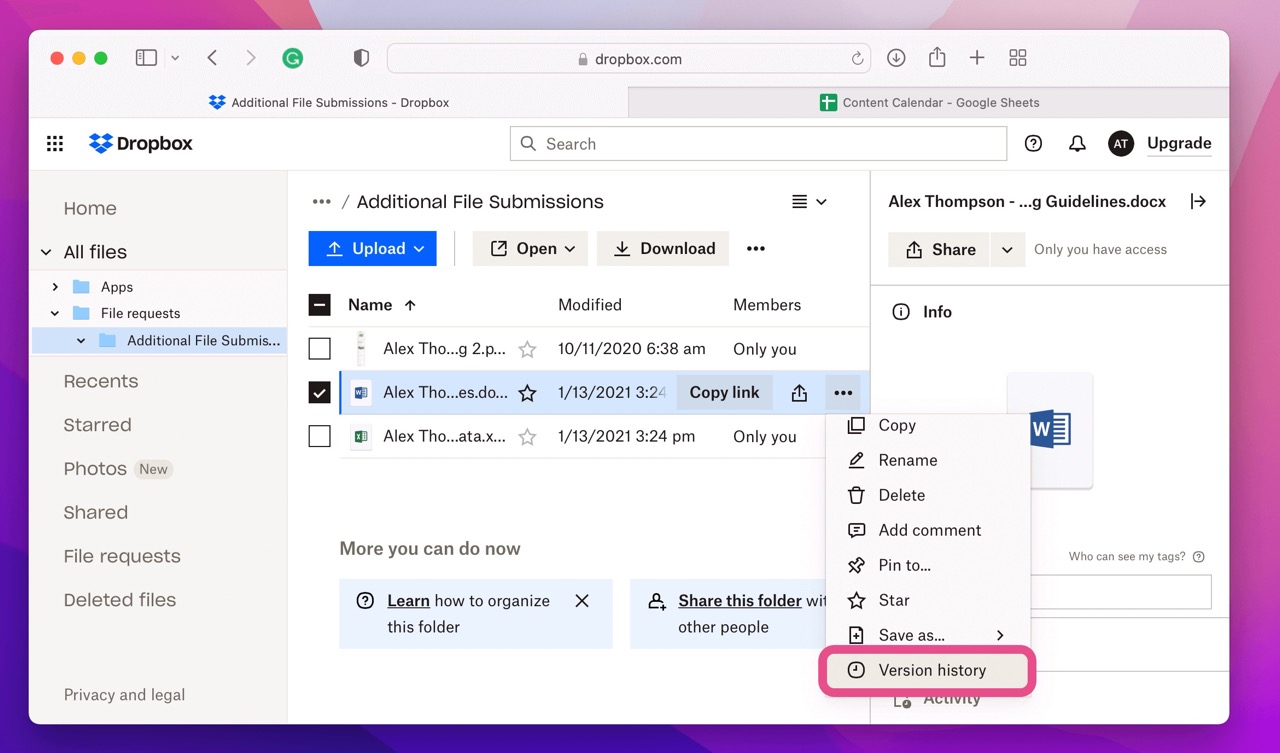
Task: Star the Alex Tho...ata.x file
Action: (527, 437)
